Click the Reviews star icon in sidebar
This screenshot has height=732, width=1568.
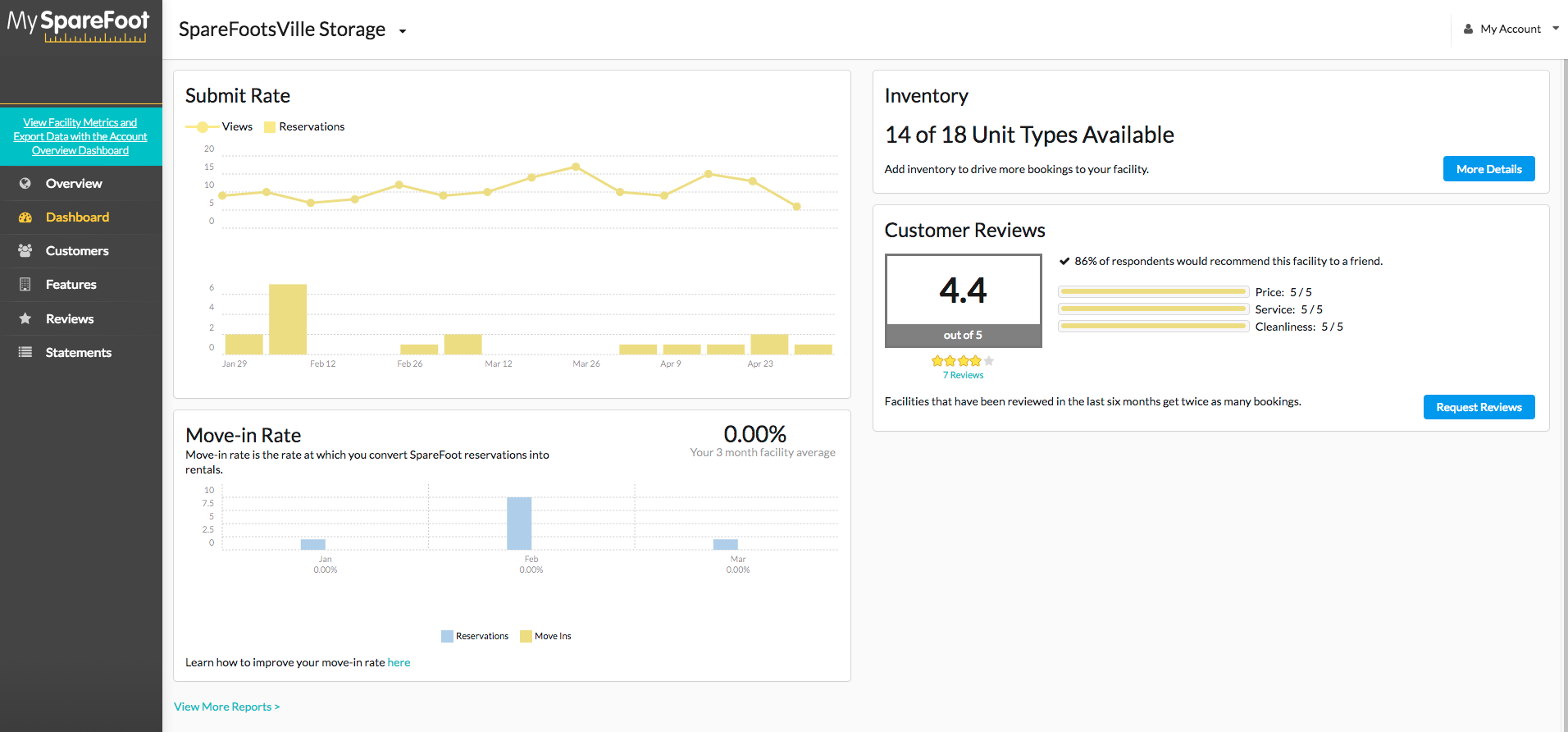(x=25, y=318)
